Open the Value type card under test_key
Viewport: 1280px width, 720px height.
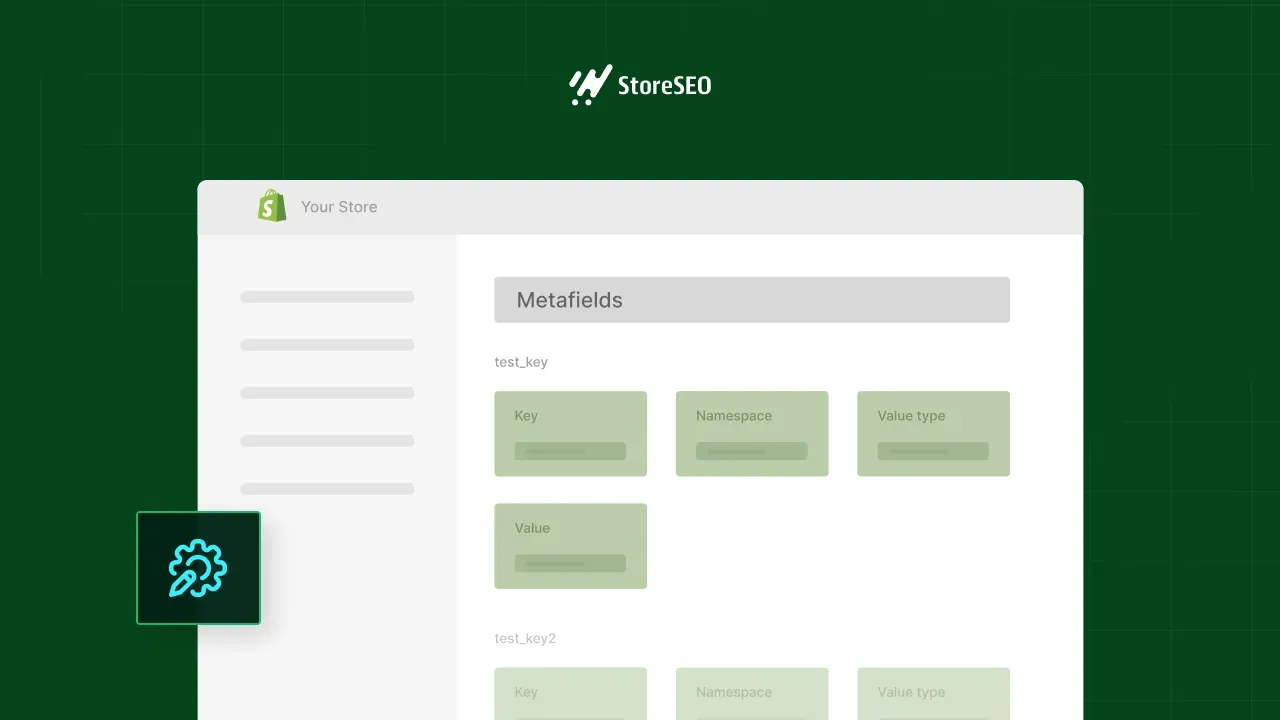coord(933,434)
